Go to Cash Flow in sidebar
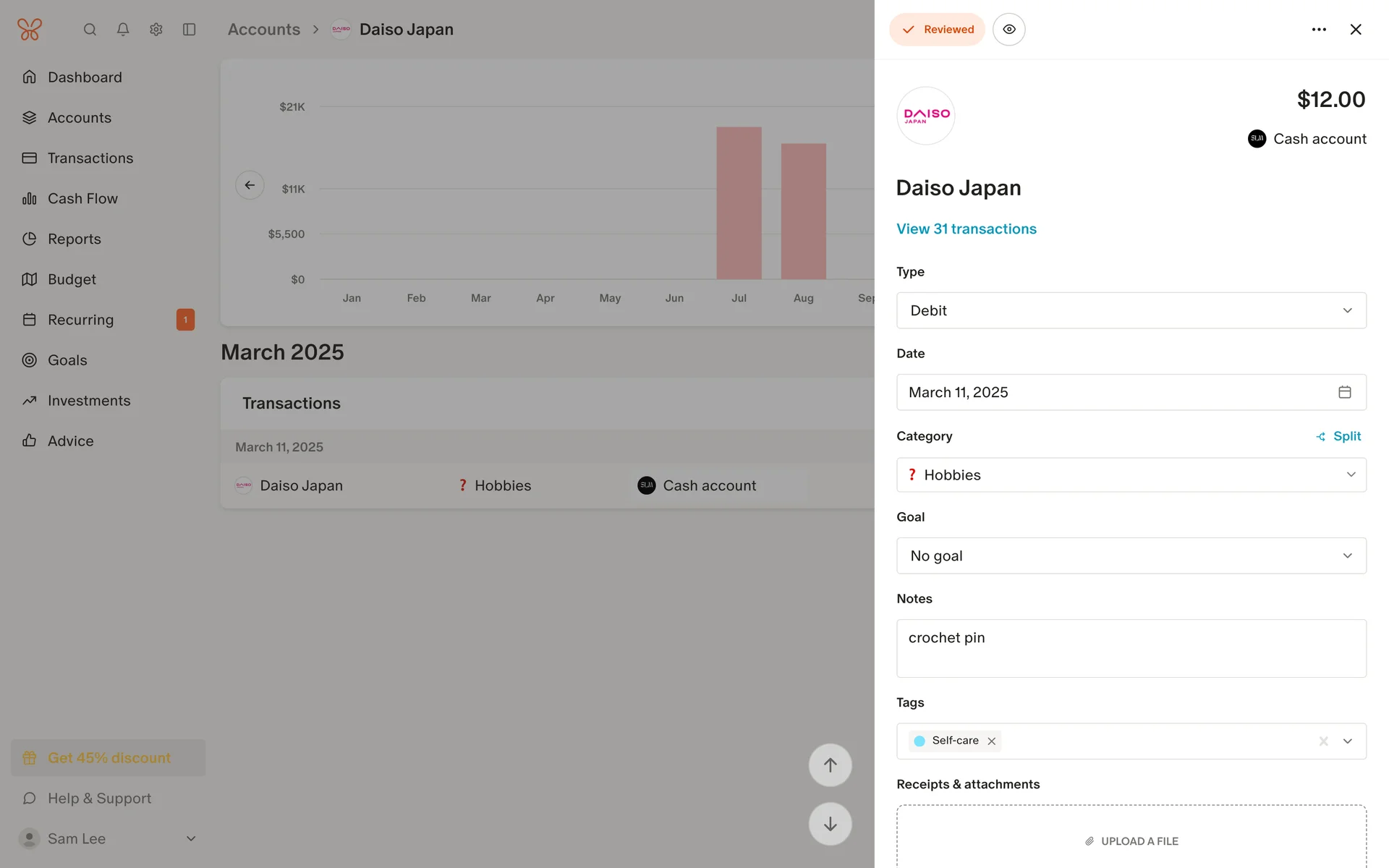The height and width of the screenshot is (868, 1389). (82, 199)
